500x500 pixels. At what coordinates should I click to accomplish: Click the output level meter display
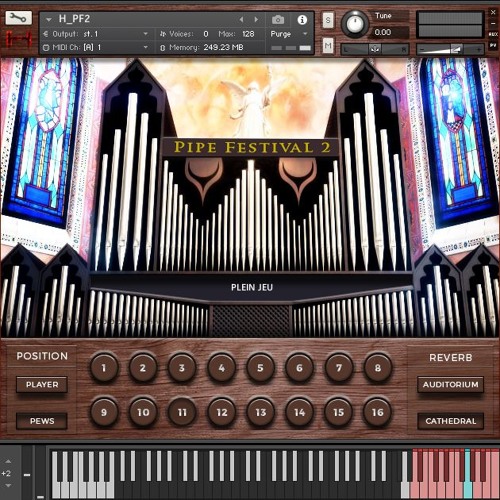(x=450, y=24)
